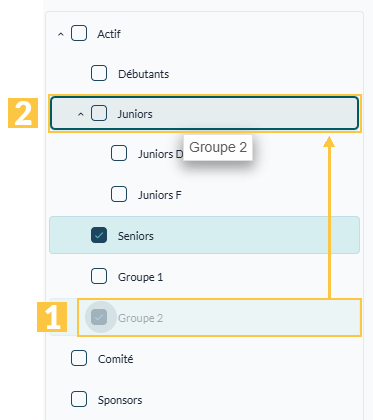Click the Groupe 1 label
This screenshot has width=373, height=420.
tap(141, 277)
